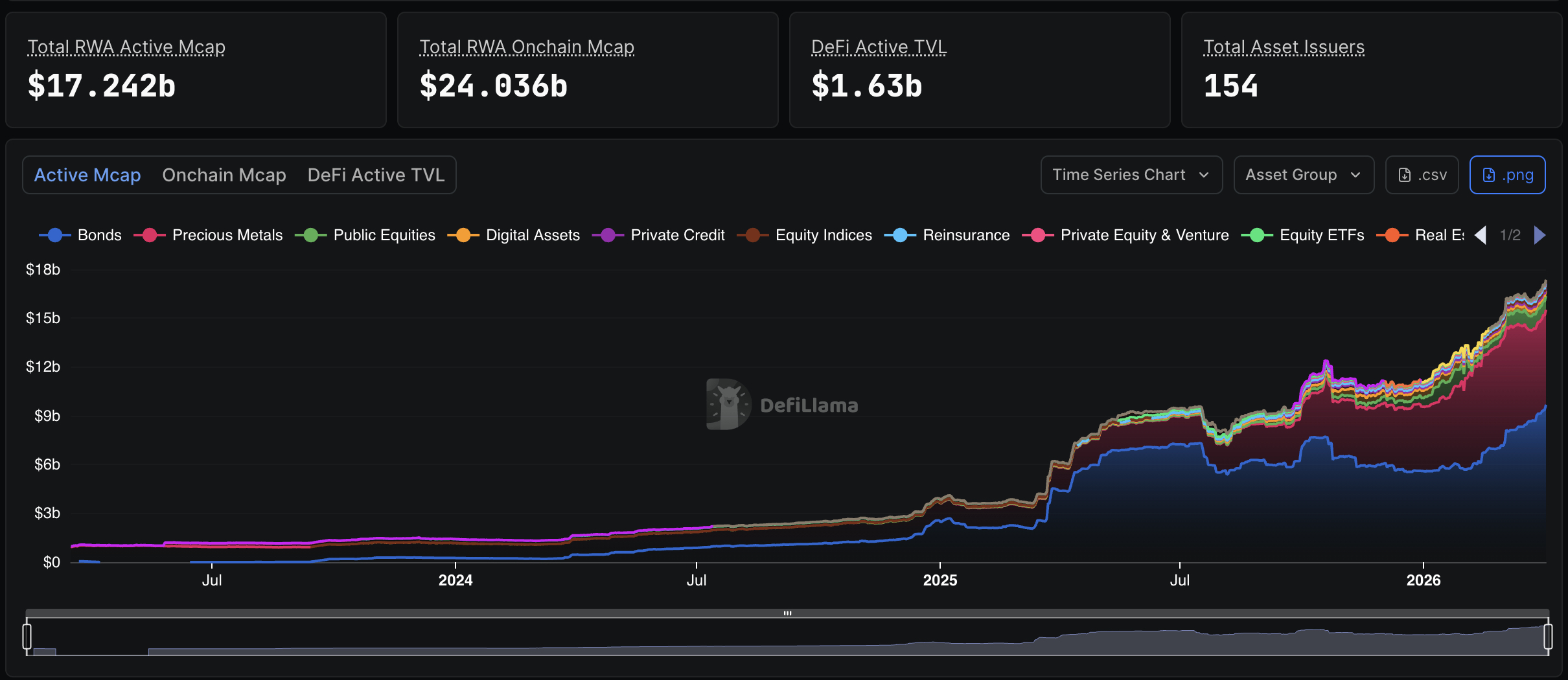
Task: Click the Equity Indices legend label
Action: coord(823,235)
